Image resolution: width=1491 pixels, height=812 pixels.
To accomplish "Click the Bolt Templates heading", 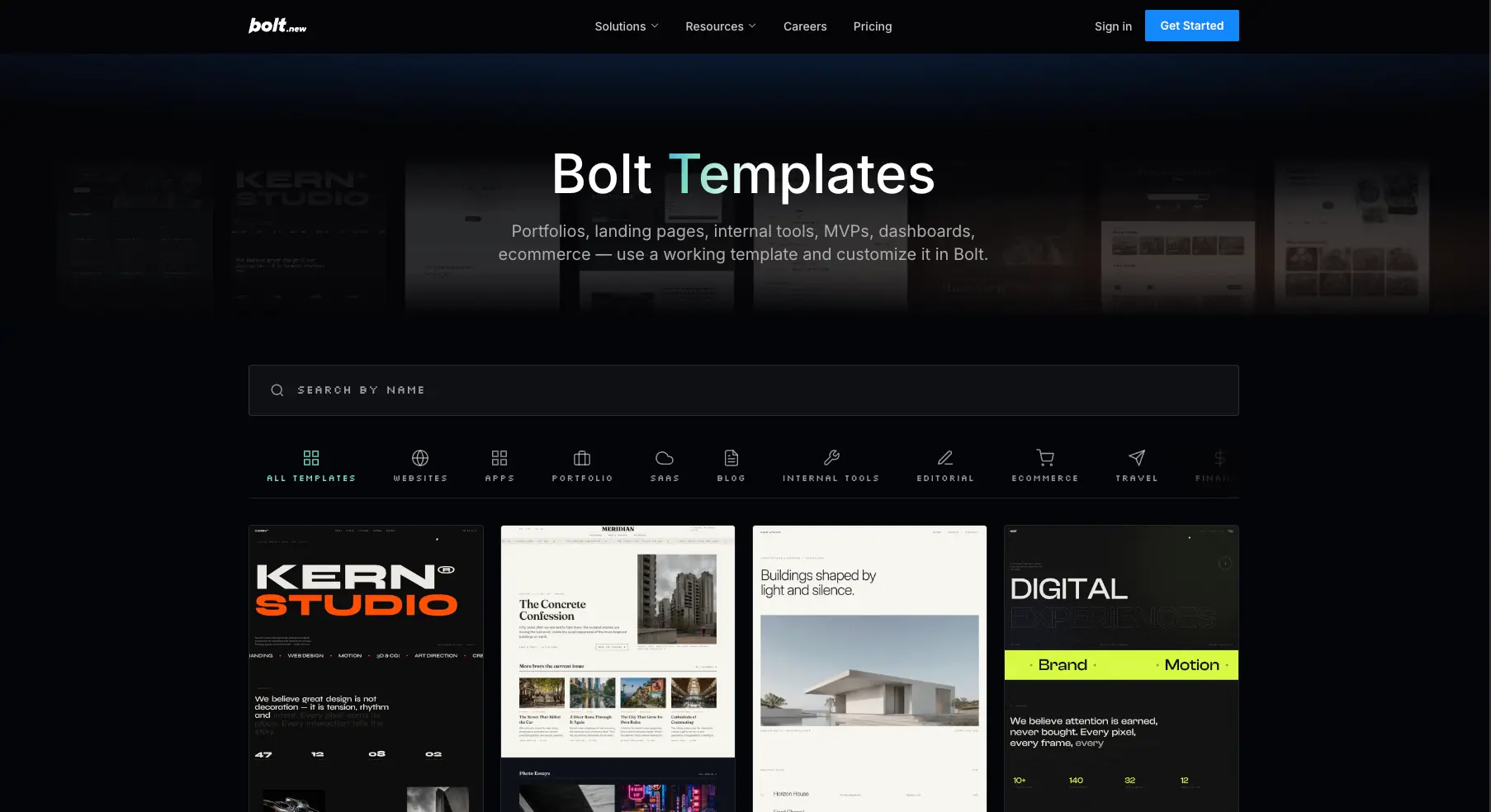I will point(743,174).
